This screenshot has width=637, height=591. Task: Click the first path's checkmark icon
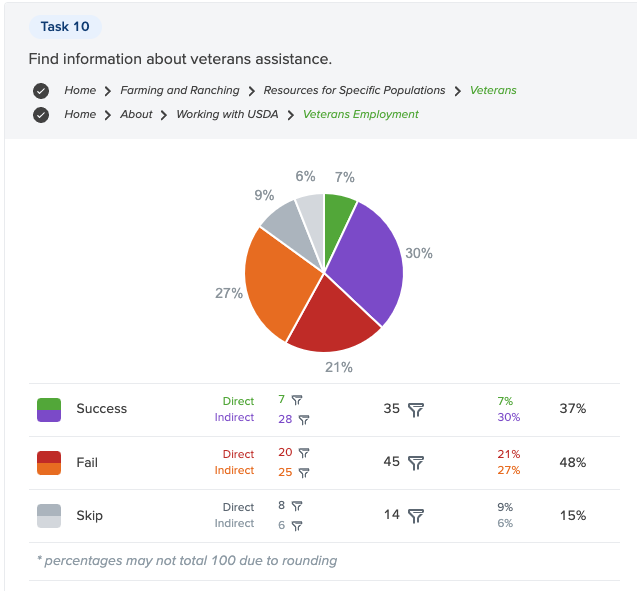pyautogui.click(x=41, y=90)
